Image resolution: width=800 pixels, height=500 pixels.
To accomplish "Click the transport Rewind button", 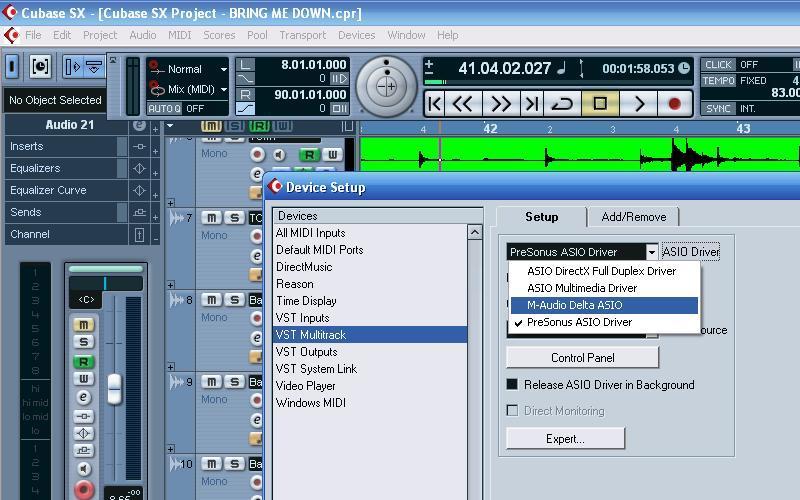I will click(463, 104).
